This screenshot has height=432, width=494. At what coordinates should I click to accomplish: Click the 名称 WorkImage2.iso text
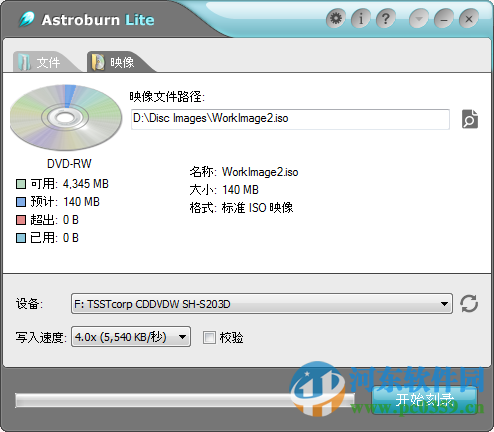click(244, 172)
